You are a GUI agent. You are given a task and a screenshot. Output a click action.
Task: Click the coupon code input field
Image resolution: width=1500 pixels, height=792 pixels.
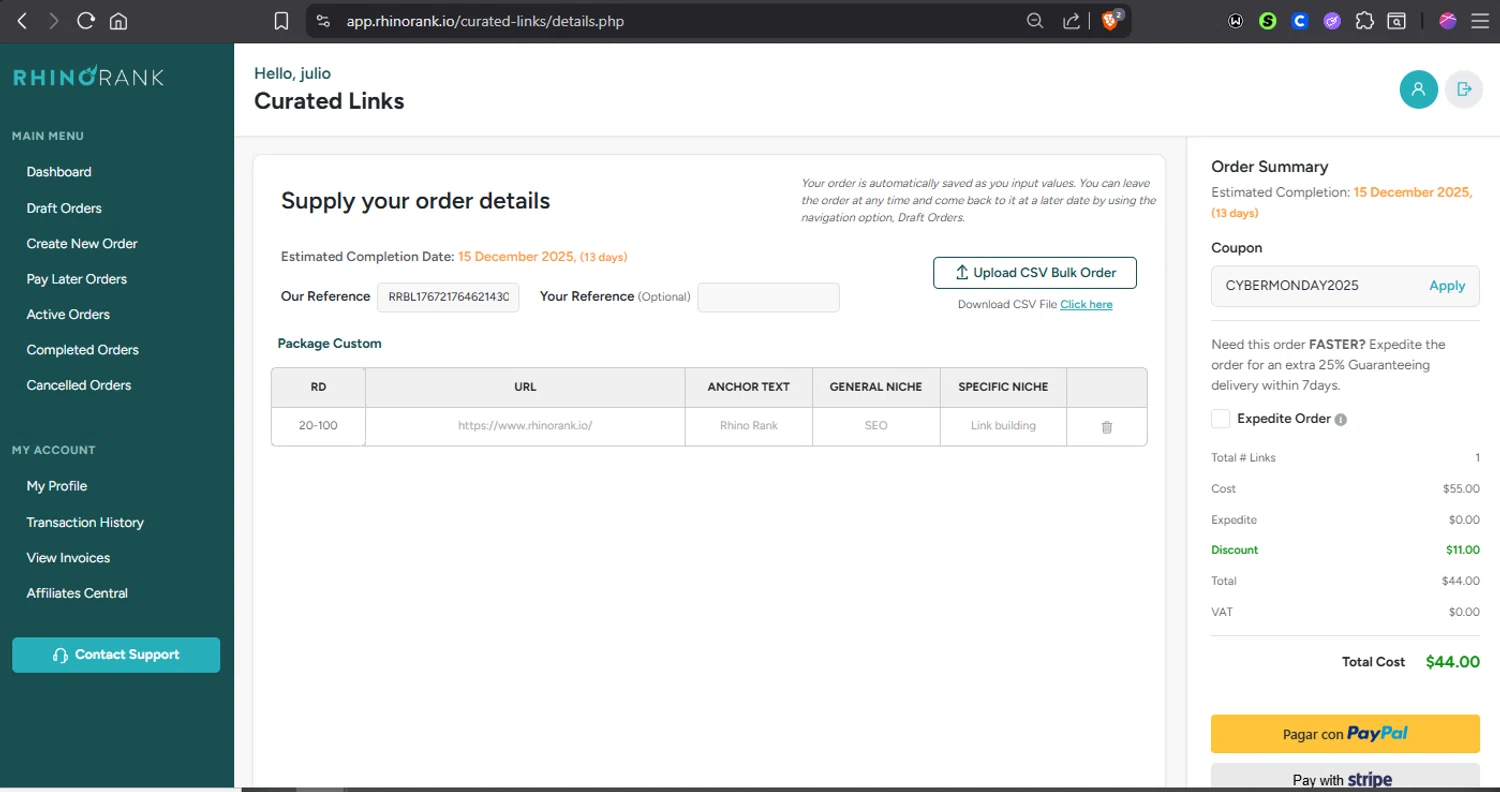point(1320,285)
